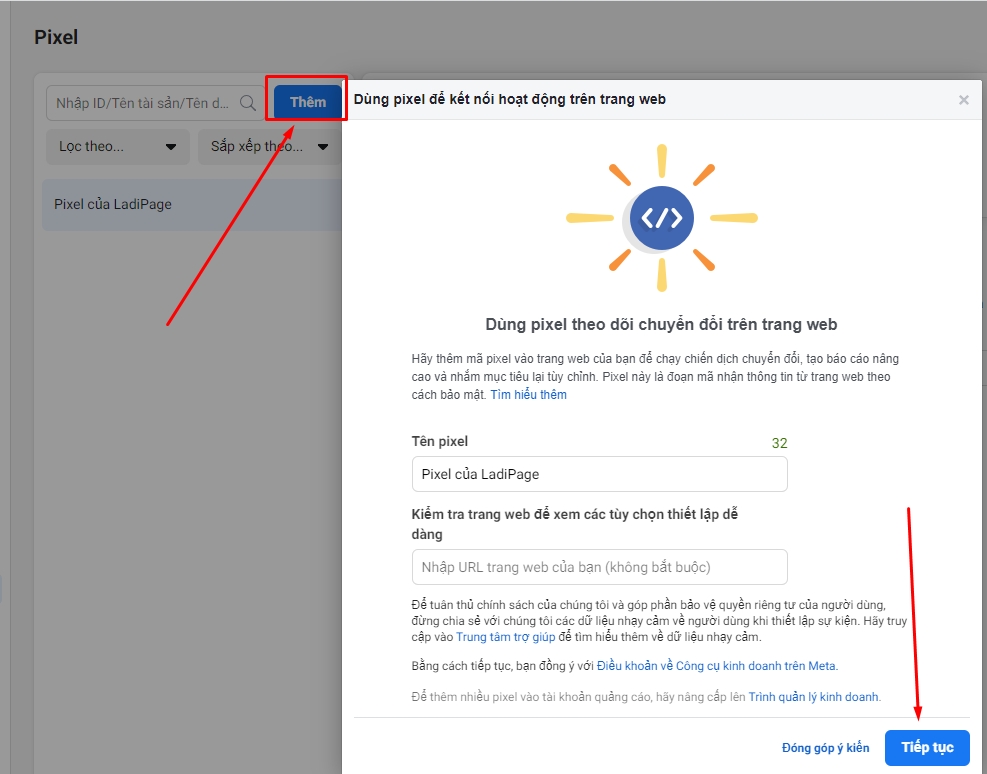Click the dialog title bar text

(x=510, y=99)
